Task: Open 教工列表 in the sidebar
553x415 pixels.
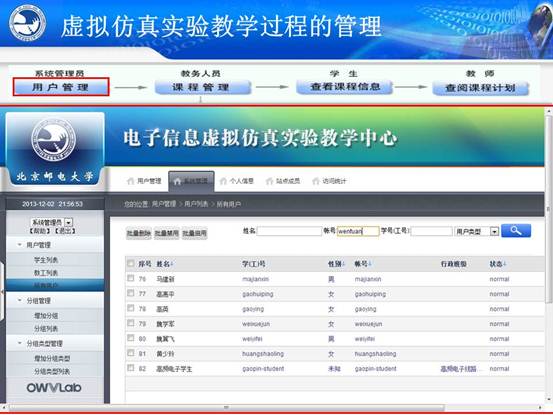Action: (x=46, y=273)
